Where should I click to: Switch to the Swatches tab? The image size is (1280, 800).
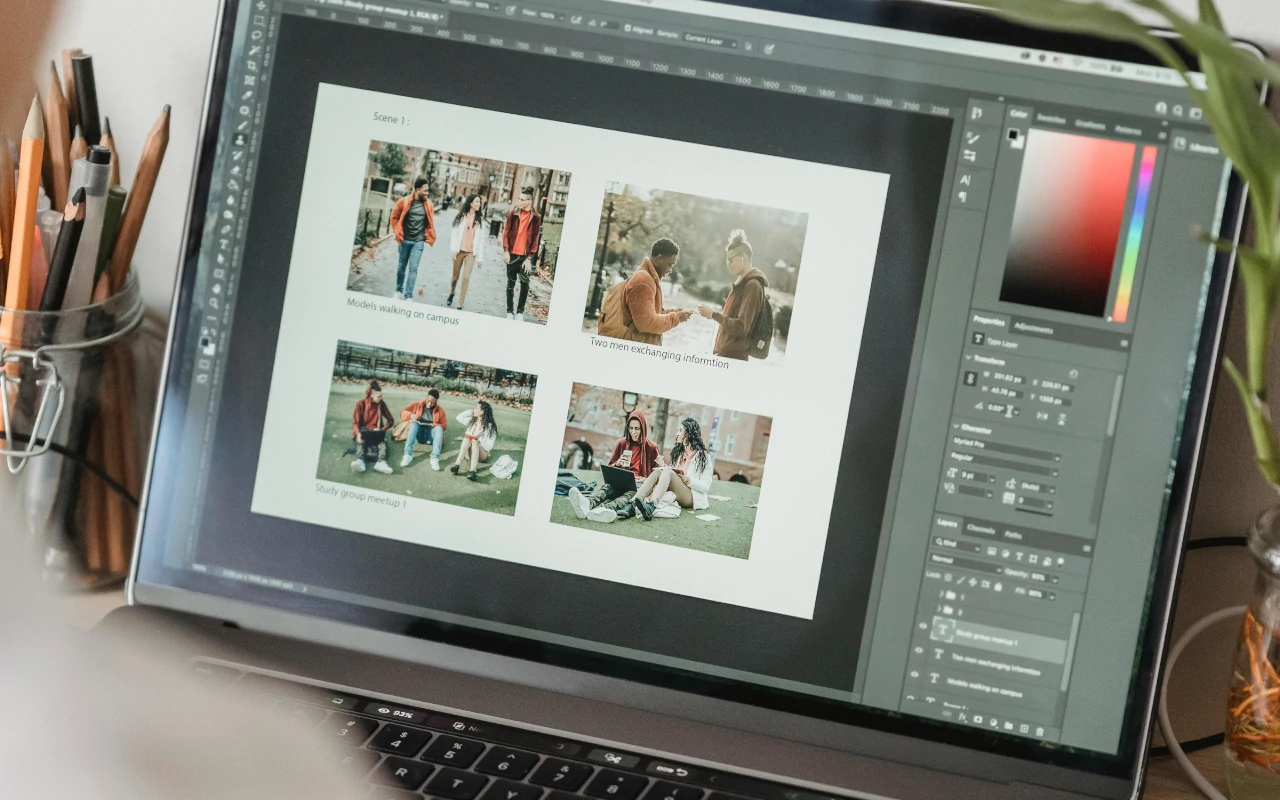pos(1051,119)
